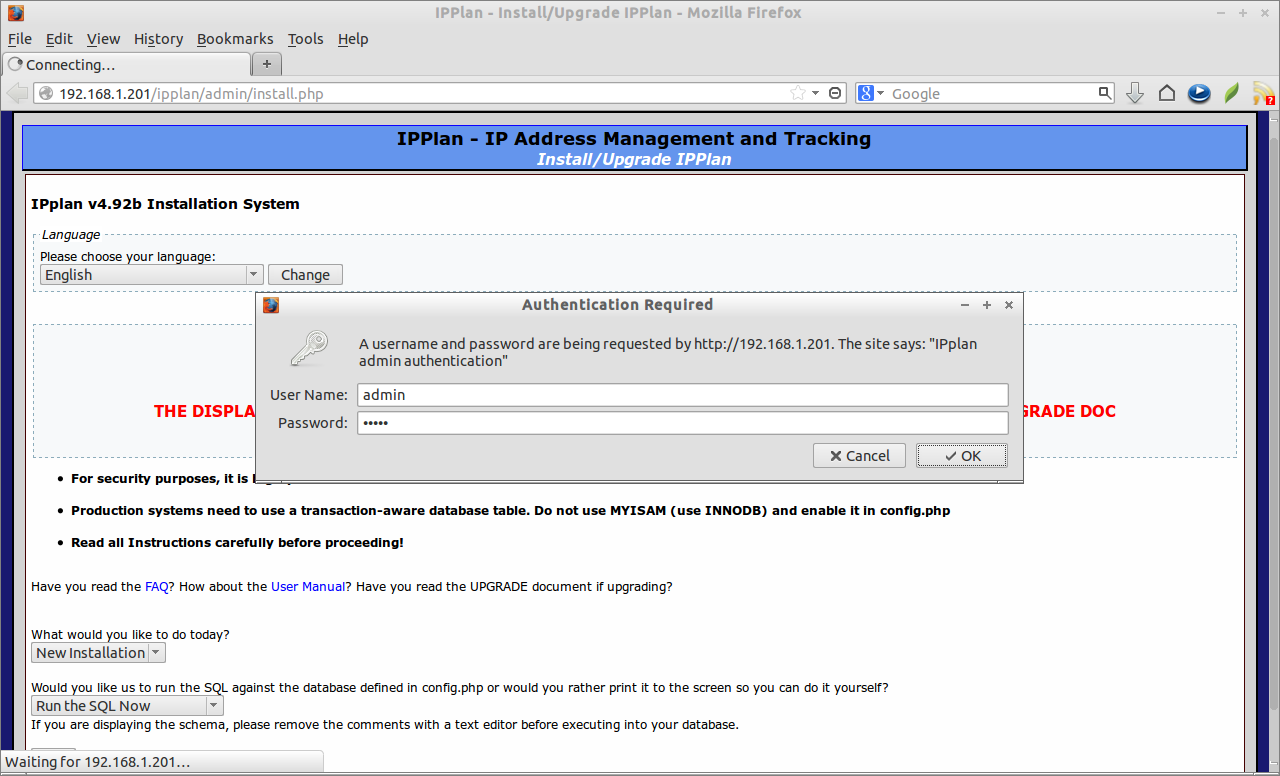Open the Edit menu
Screen dimensions: 1280x776
pyautogui.click(x=59, y=39)
